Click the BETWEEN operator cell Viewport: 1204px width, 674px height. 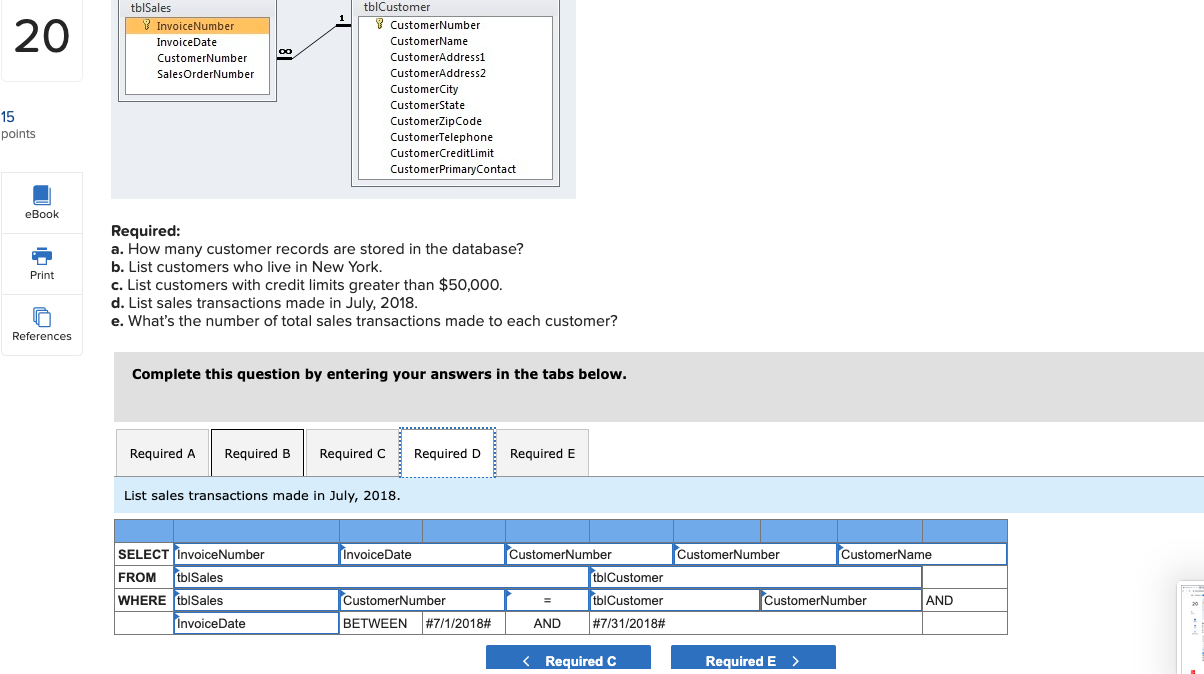381,623
